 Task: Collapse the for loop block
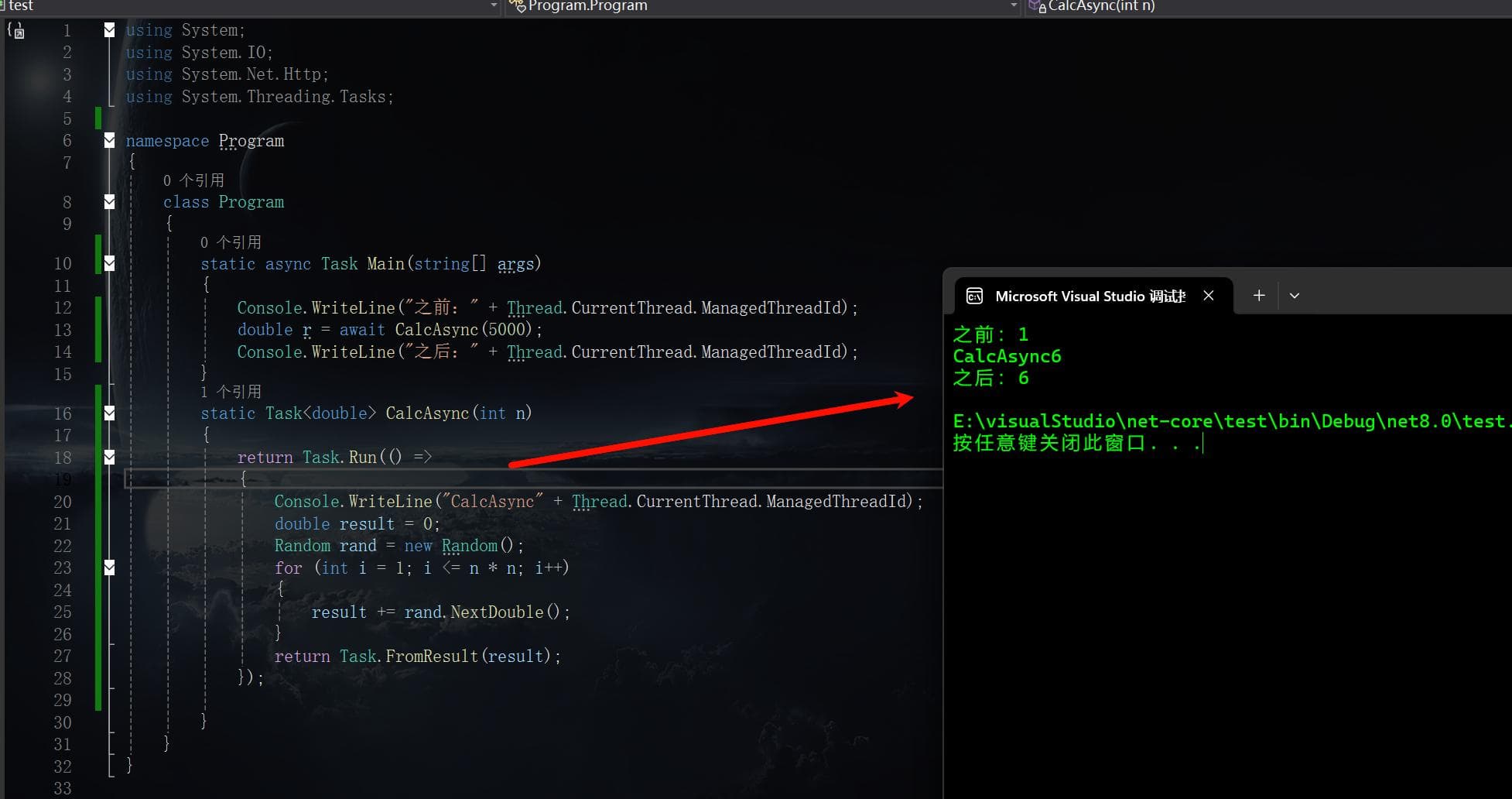[109, 568]
